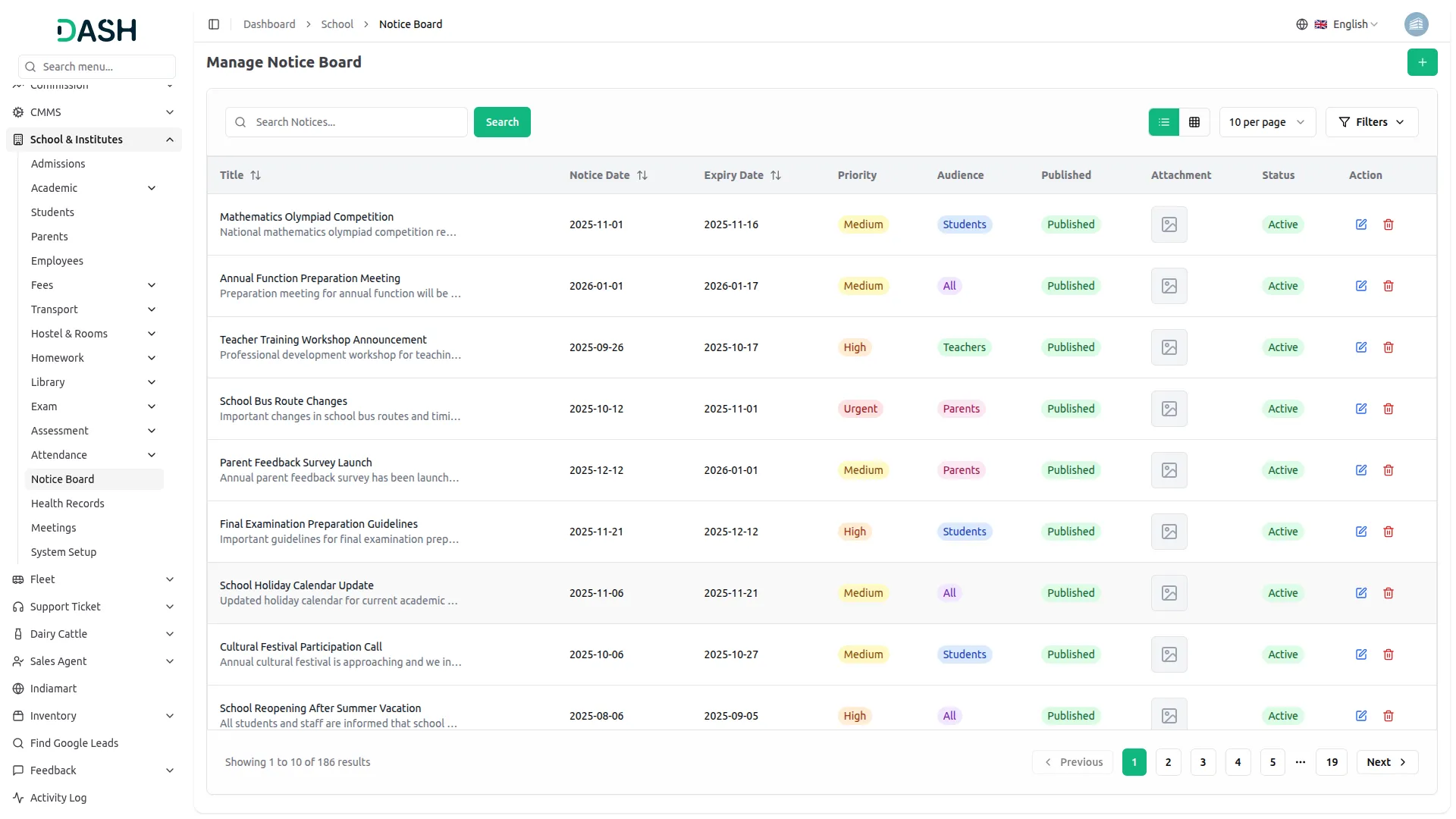Edit the Mathematics Olympiad Competition notice
The width and height of the screenshot is (1456, 819).
1361,224
